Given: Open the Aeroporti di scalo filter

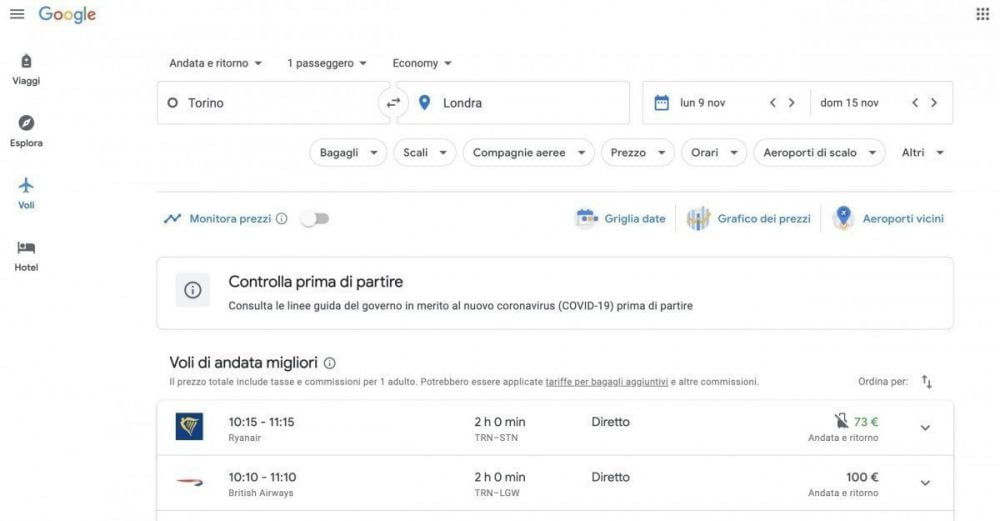Looking at the screenshot, I should (x=819, y=153).
